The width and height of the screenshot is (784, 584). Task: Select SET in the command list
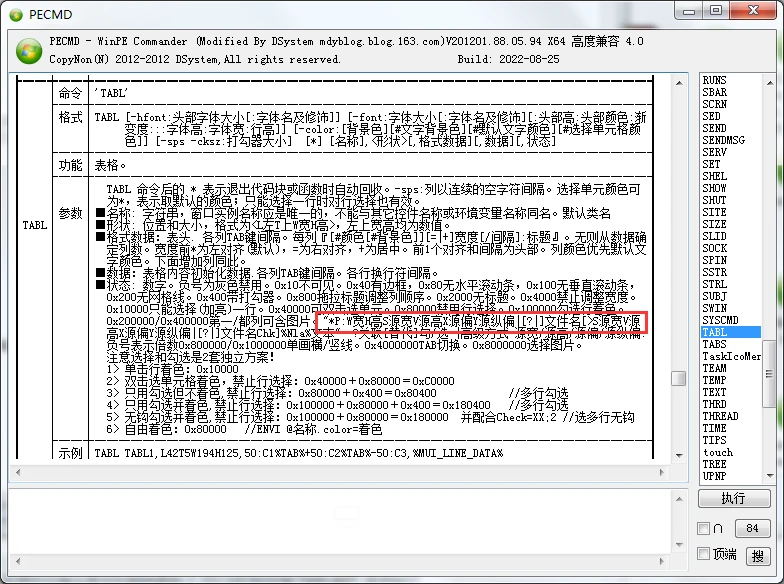pyautogui.click(x=711, y=164)
